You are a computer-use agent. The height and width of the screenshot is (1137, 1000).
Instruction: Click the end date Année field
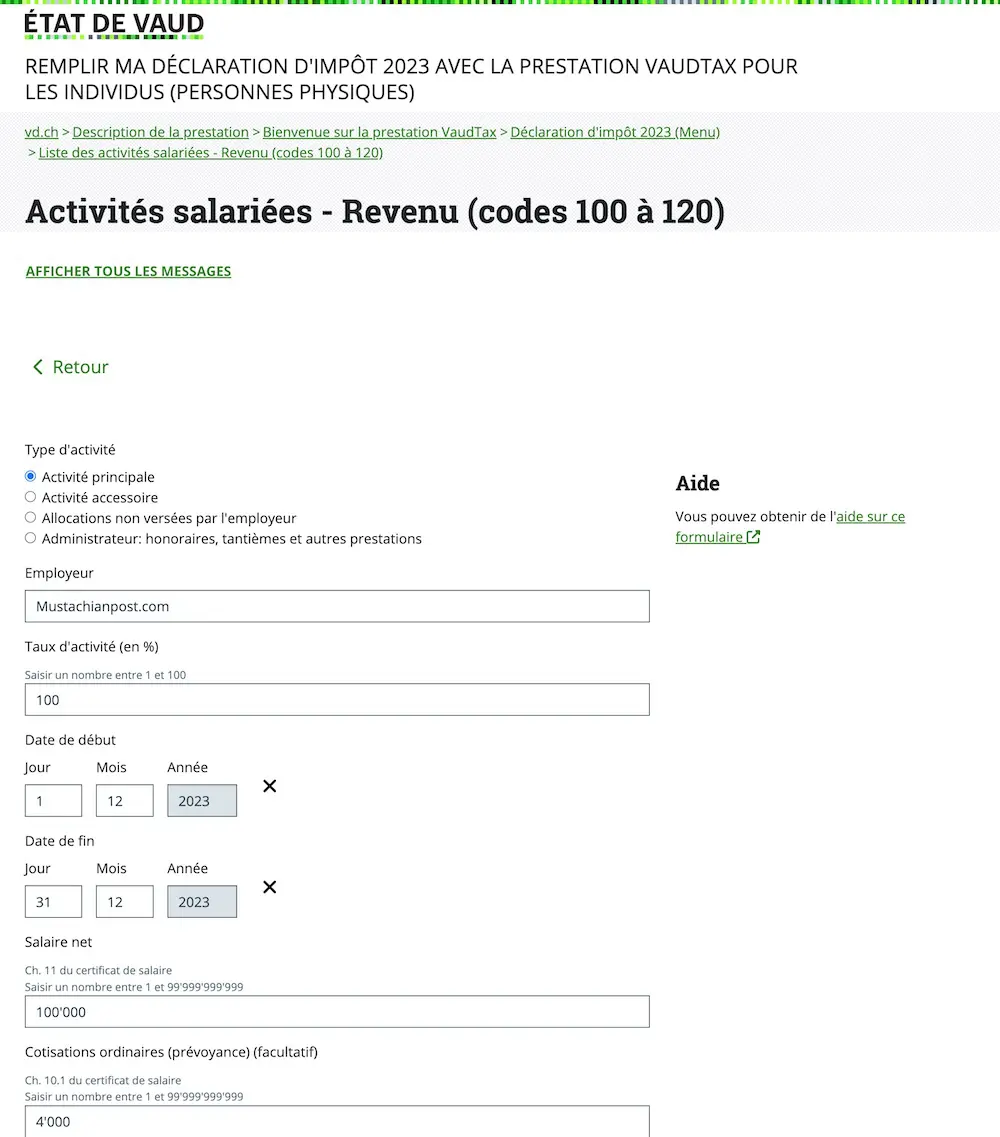click(202, 901)
